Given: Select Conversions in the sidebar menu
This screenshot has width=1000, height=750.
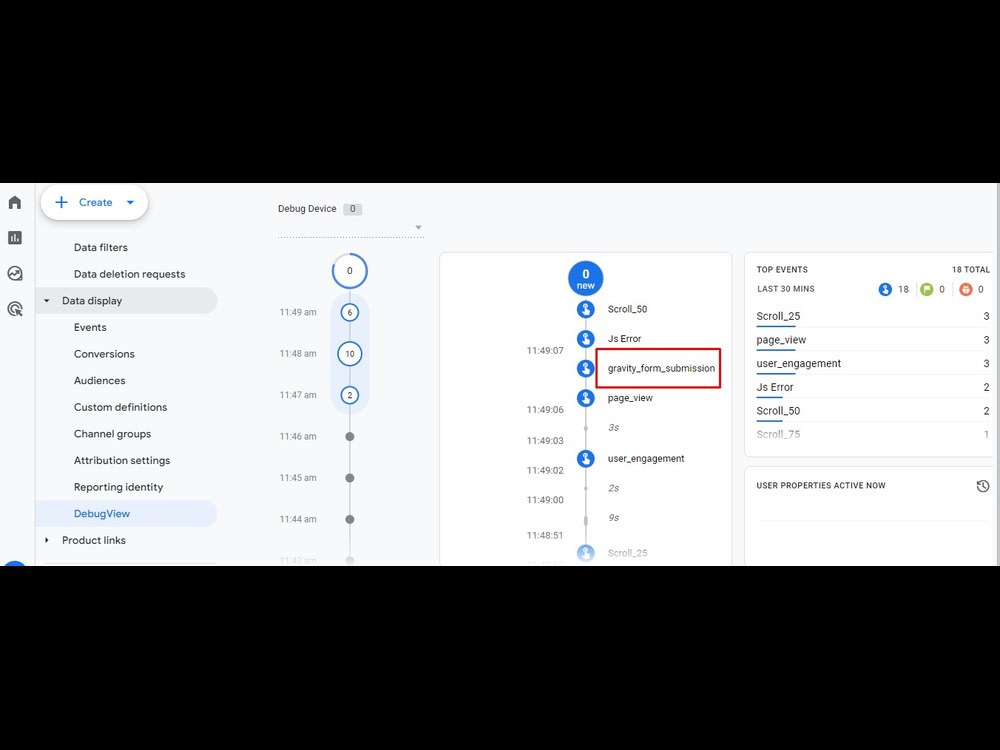Looking at the screenshot, I should (x=104, y=353).
